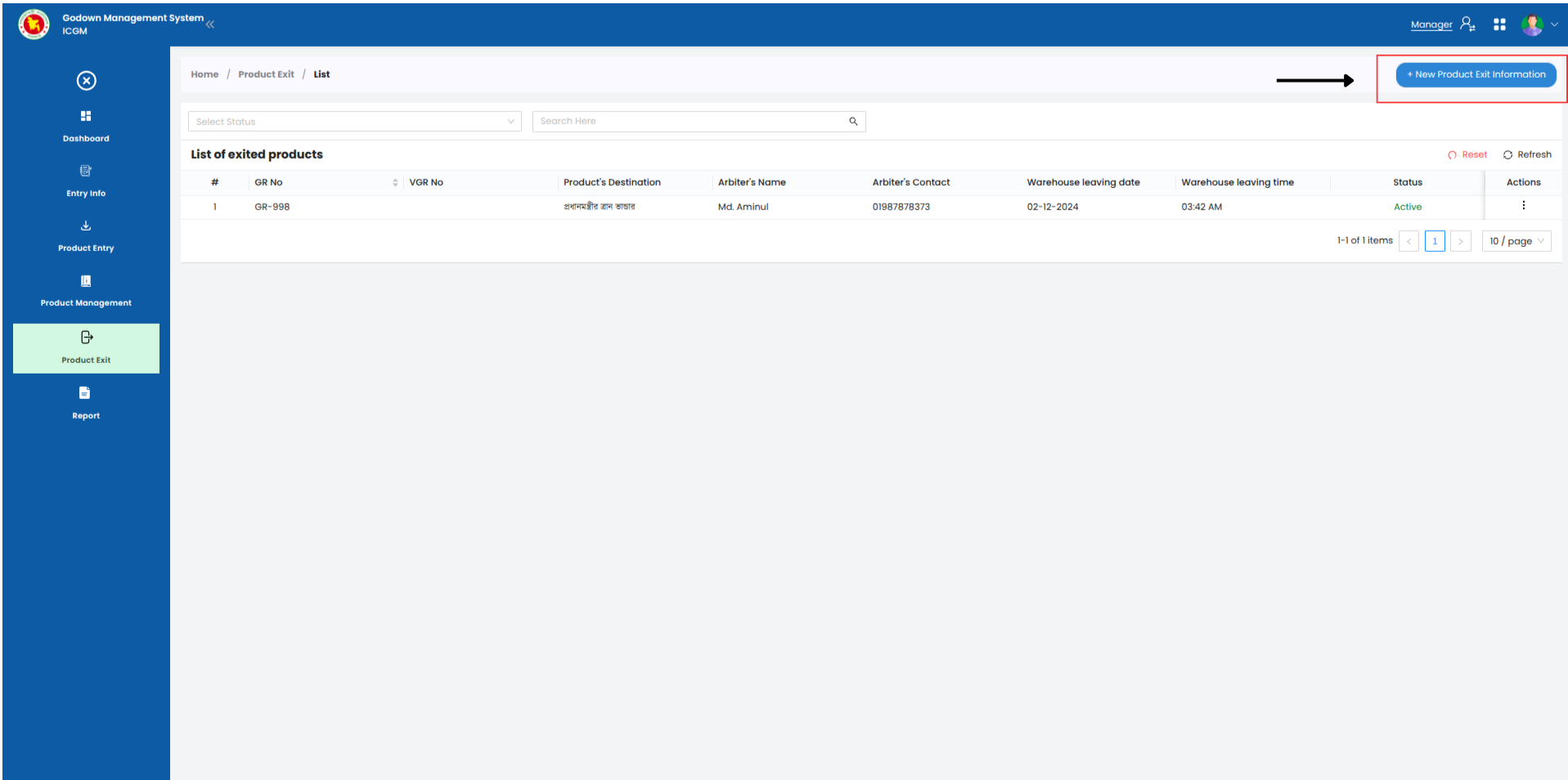
Task: Click the switch-user icon beside Manager
Action: 1468,24
